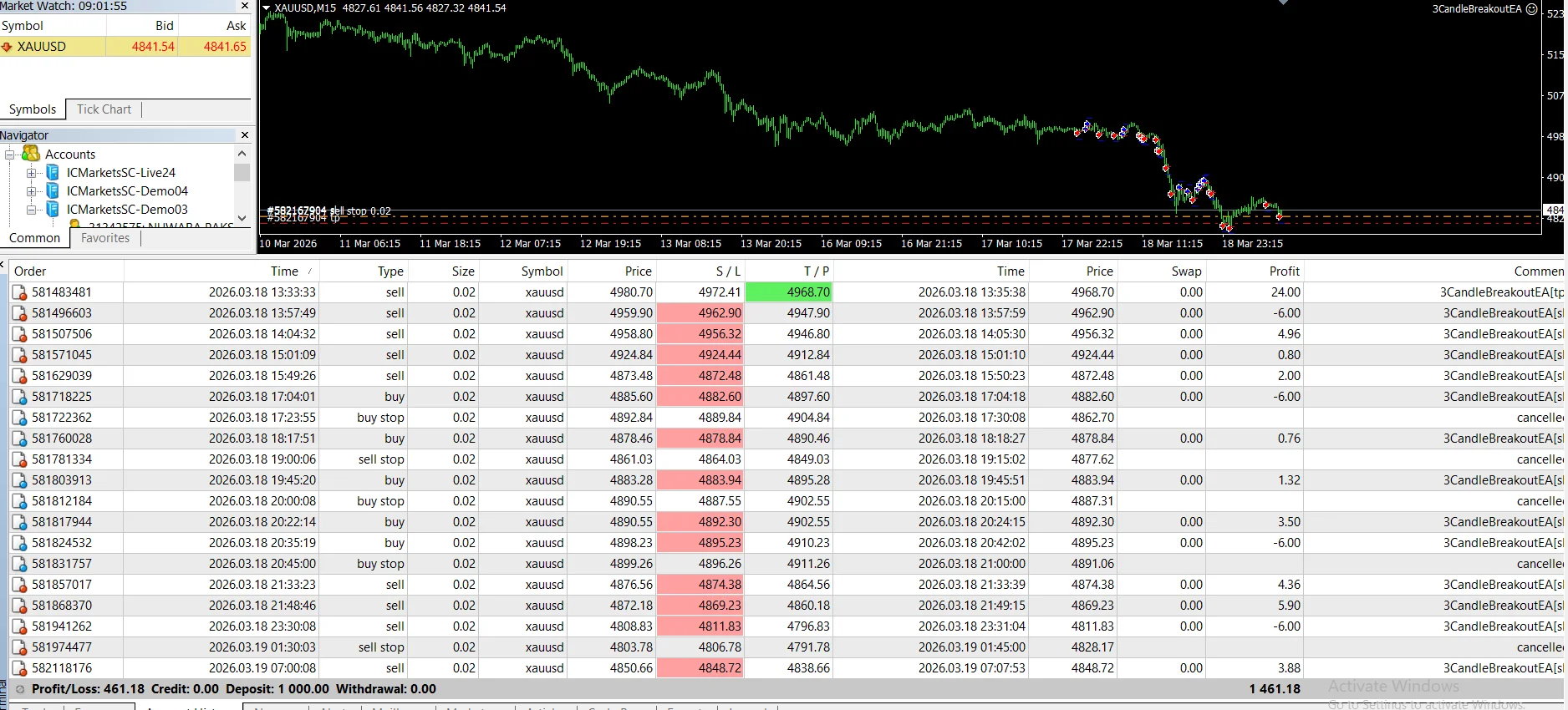
Task: Expand the ICMarketsSC-Demo04 tree node
Action: tap(31, 191)
